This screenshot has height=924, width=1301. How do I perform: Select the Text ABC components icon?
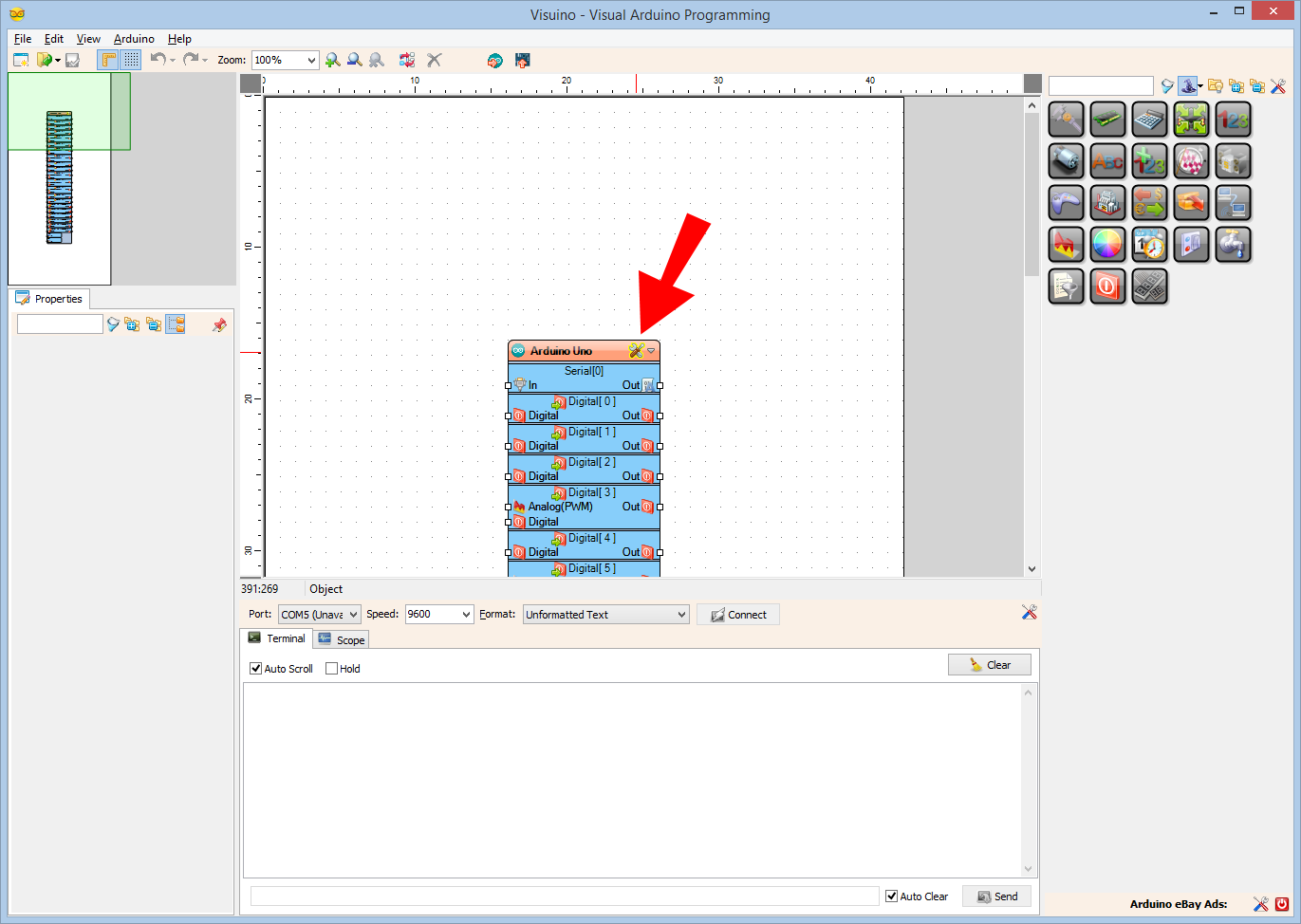[x=1108, y=160]
